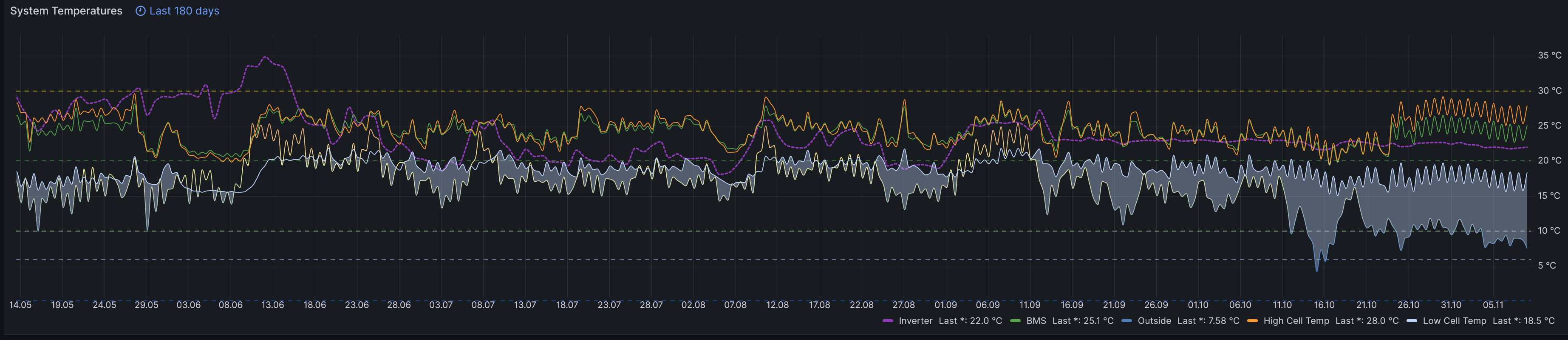Isolate the BMS series via legend label

coord(1036,321)
